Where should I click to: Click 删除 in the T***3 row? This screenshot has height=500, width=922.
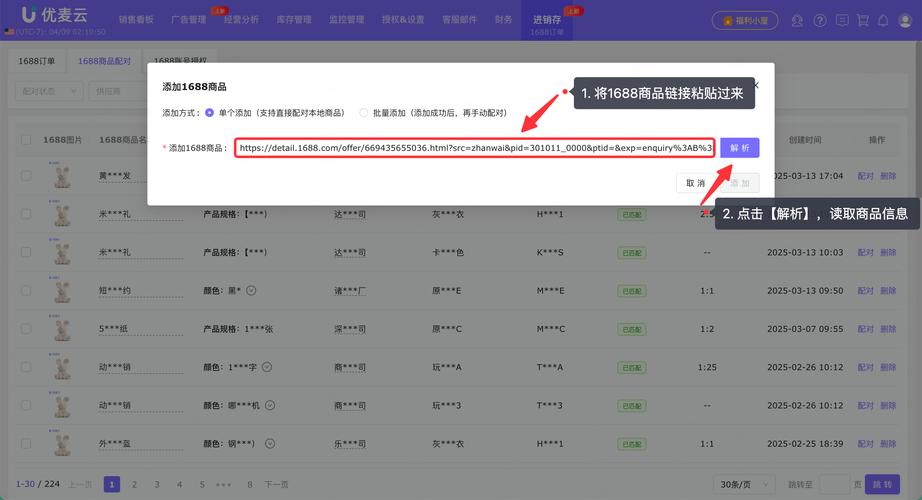click(888, 405)
